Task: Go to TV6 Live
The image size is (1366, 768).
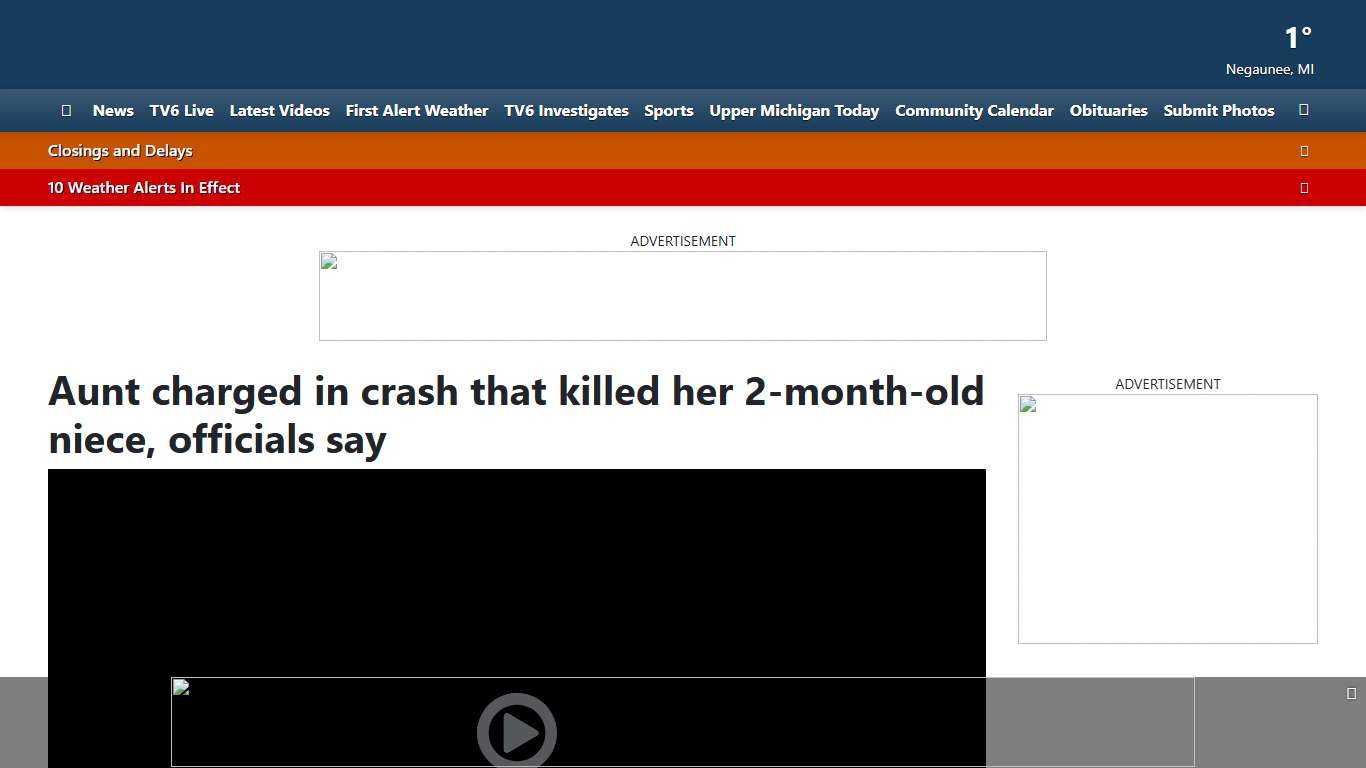Action: [181, 111]
